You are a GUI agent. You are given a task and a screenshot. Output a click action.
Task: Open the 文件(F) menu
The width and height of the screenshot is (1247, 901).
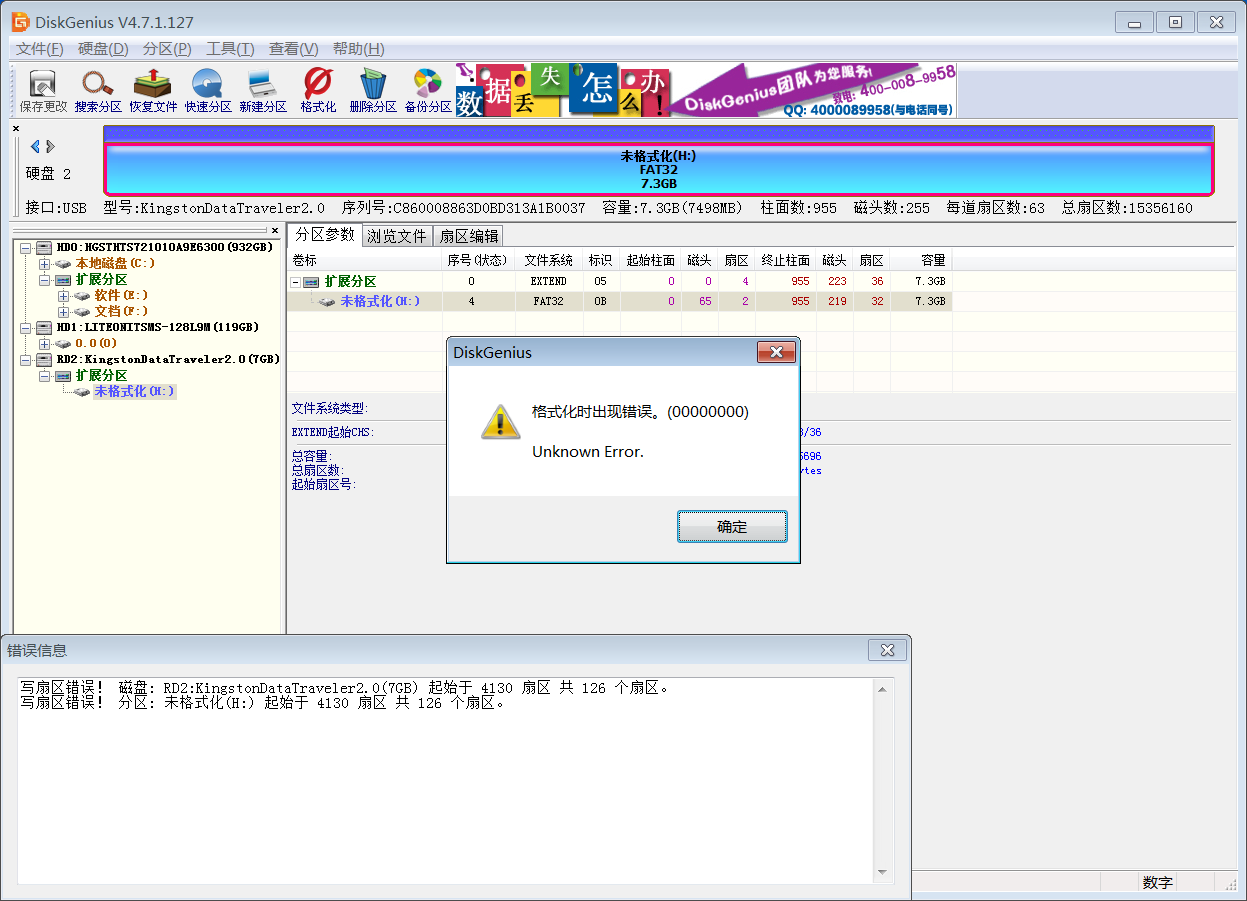(x=40, y=49)
